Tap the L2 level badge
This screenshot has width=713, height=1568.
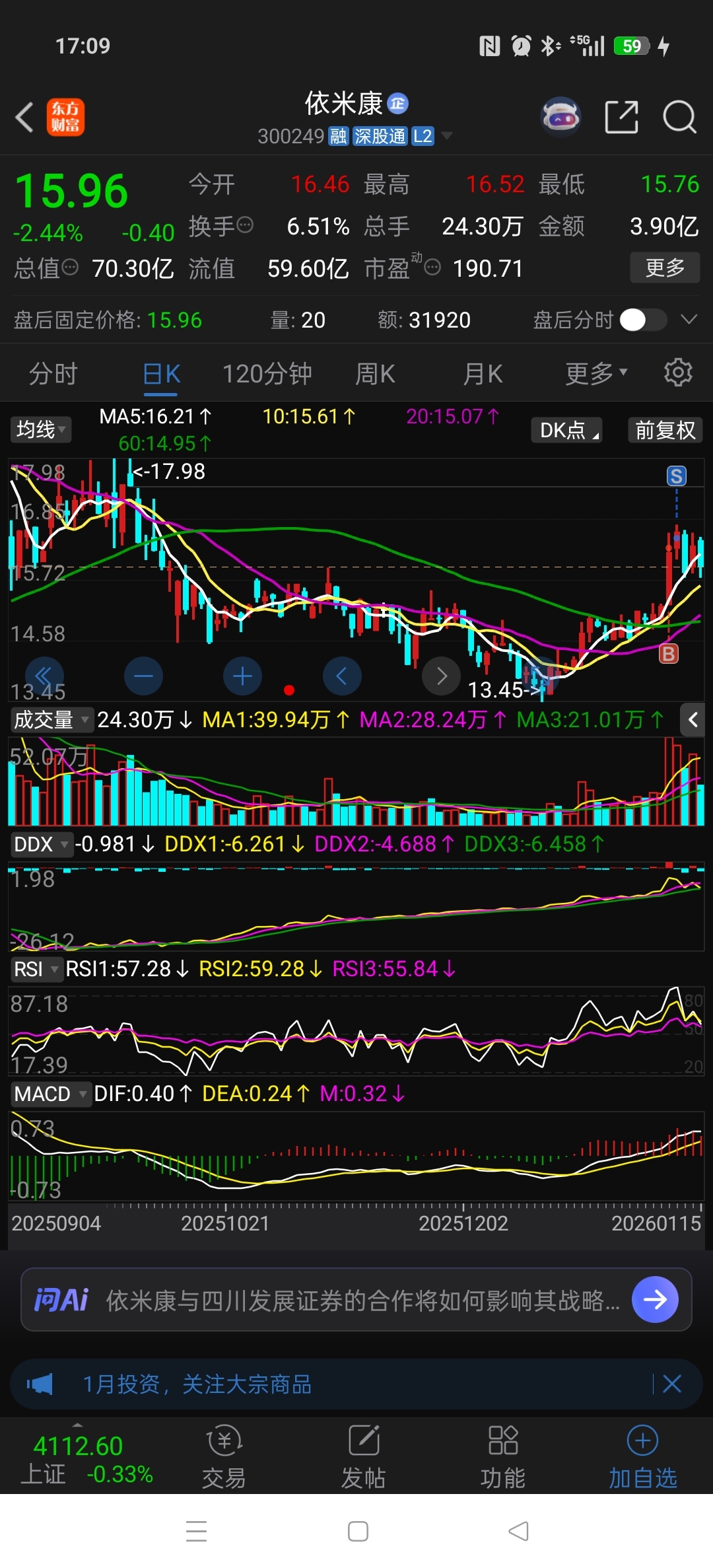tap(423, 136)
